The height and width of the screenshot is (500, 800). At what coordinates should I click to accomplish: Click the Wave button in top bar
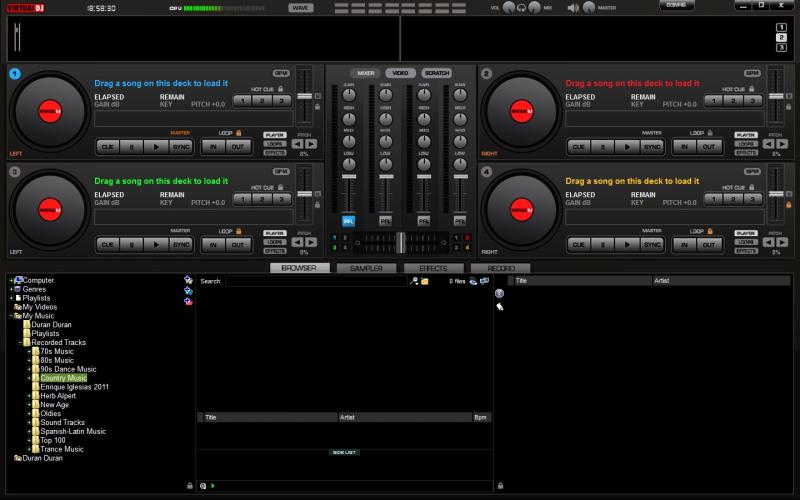click(301, 8)
